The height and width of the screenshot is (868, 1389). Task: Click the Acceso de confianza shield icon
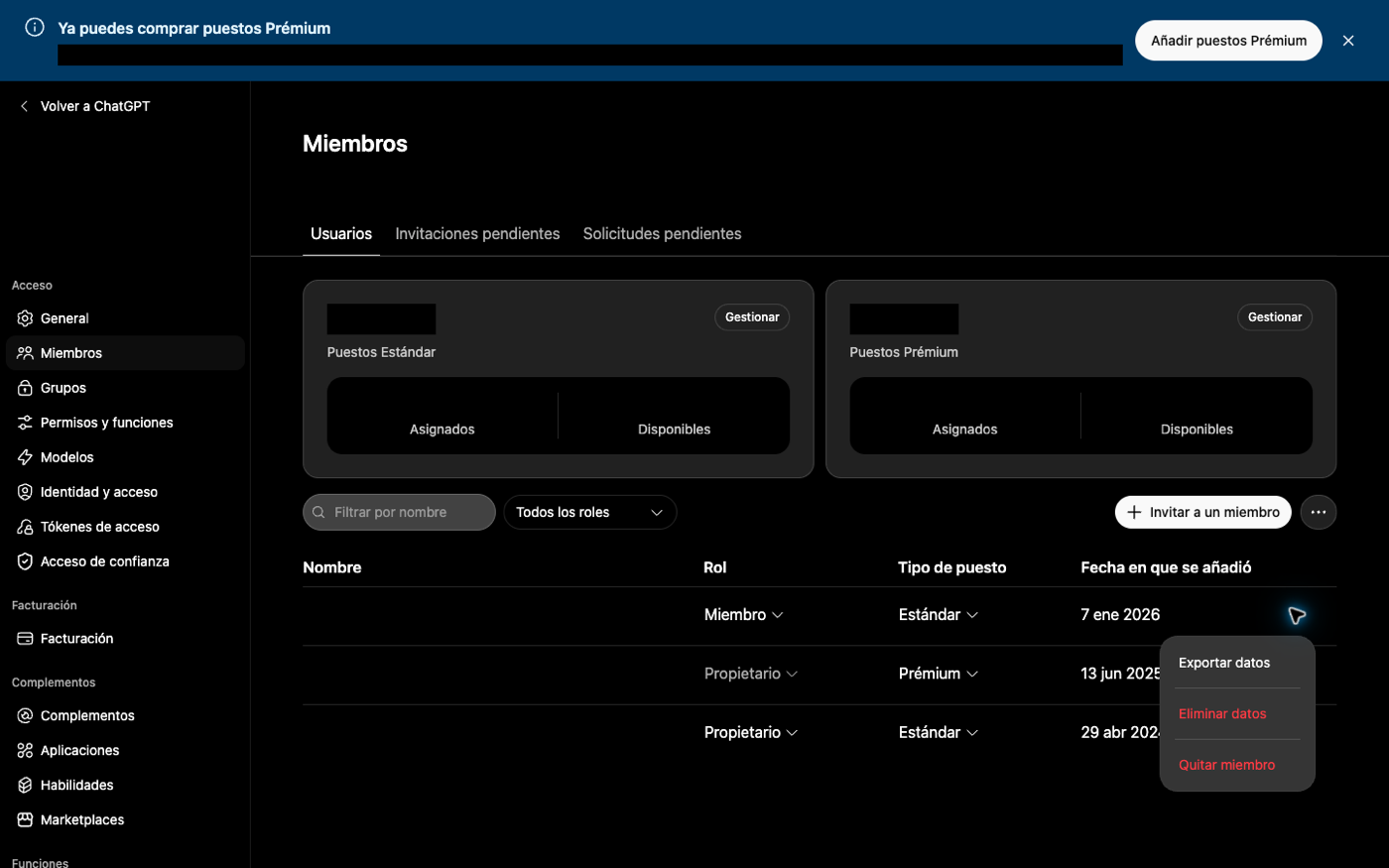coord(25,561)
